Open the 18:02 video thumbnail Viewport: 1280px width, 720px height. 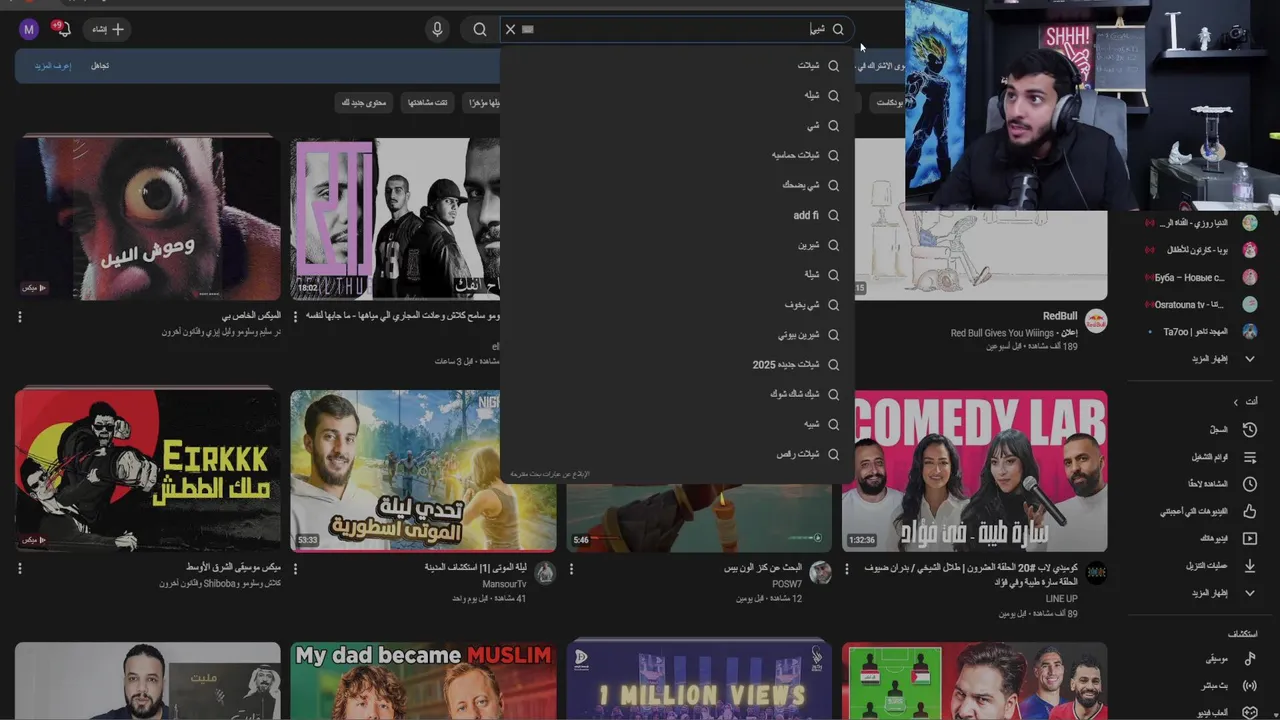pos(395,217)
